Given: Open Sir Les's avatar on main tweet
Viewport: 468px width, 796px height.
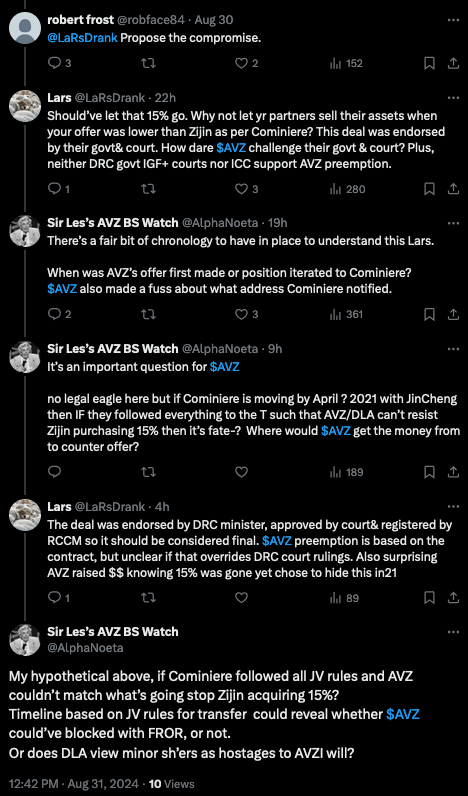Looking at the screenshot, I should [x=25, y=640].
